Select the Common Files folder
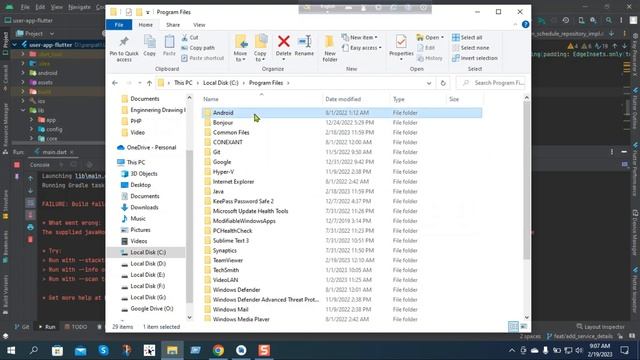Viewport: 640px width, 360px height. click(x=231, y=132)
